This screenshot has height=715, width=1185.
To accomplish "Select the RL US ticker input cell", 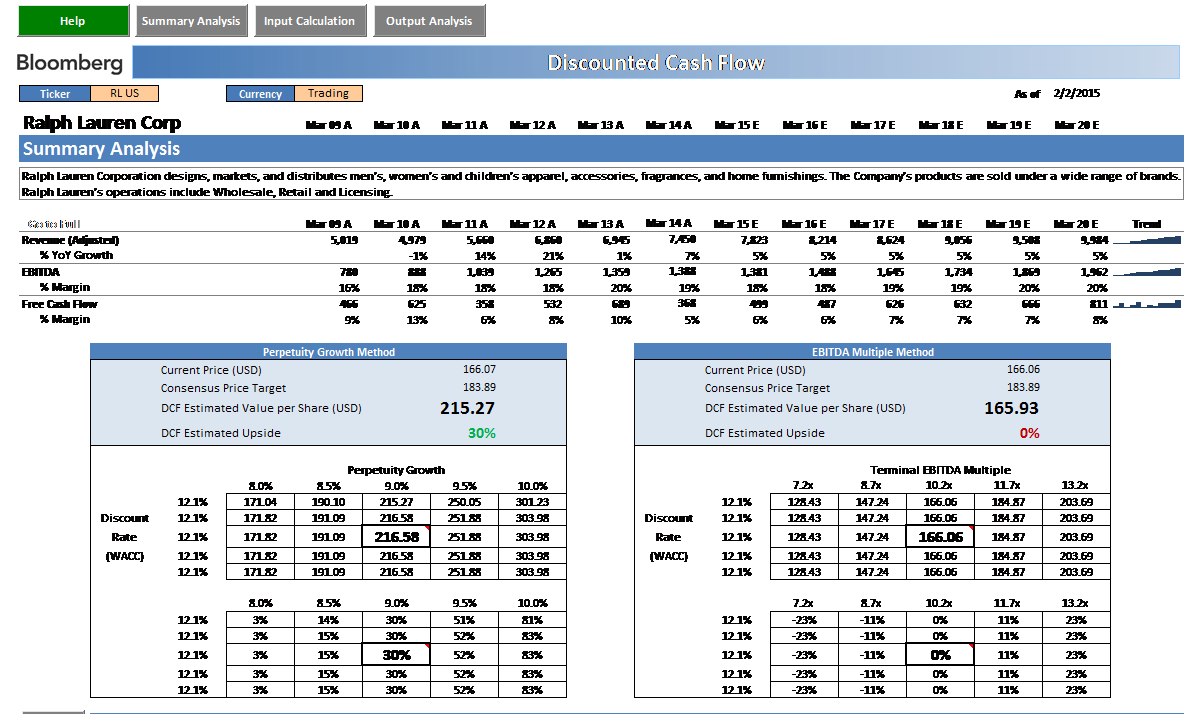I will coord(125,93).
